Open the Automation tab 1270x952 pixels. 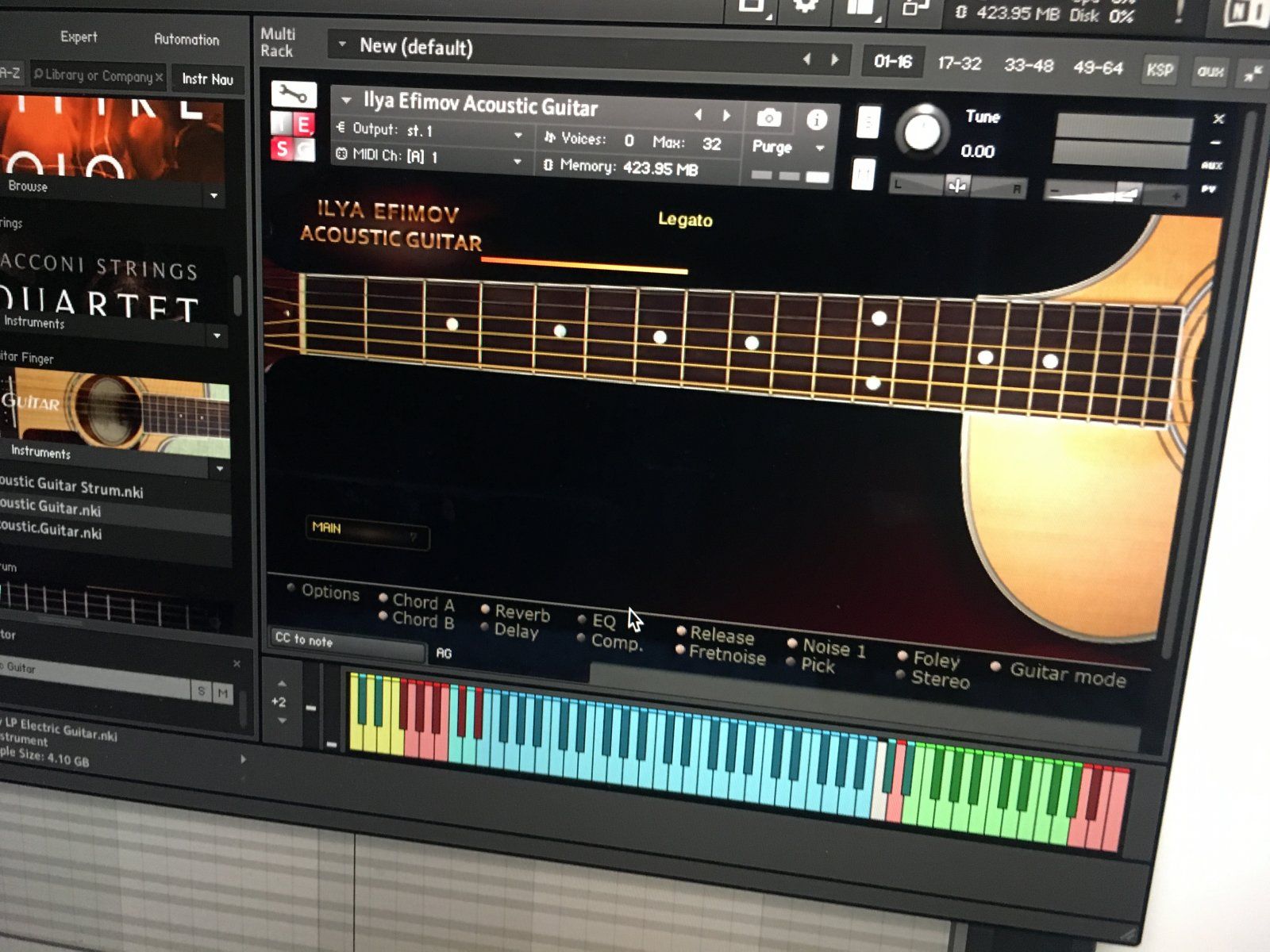coord(187,39)
